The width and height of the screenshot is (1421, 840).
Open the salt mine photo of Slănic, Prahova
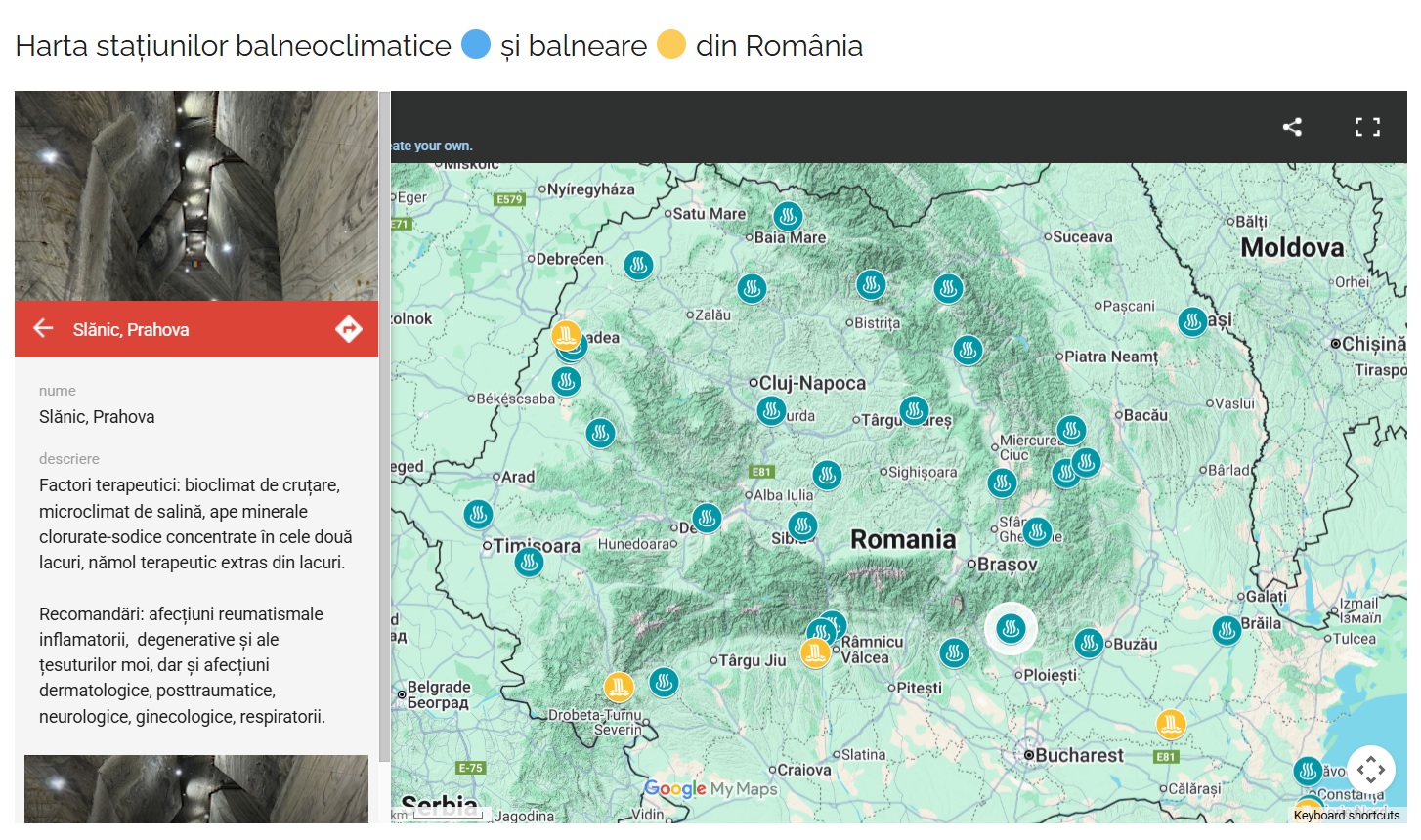coord(195,195)
